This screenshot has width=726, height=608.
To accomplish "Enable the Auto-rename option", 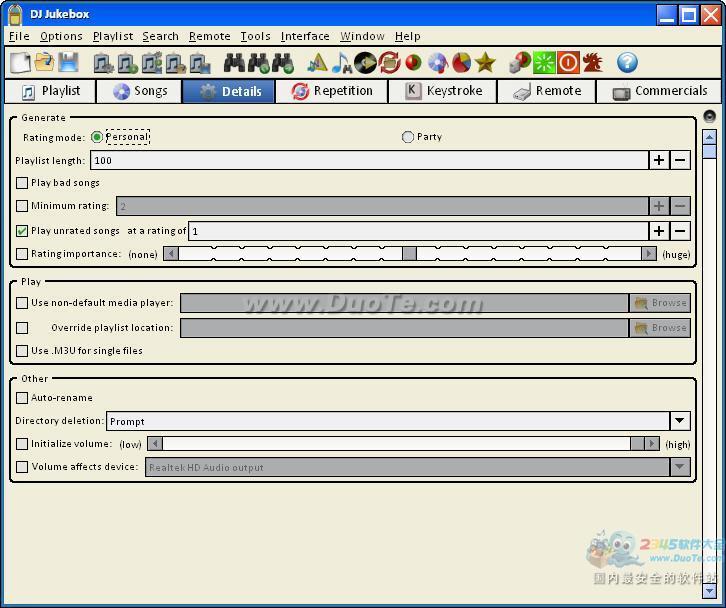I will (22, 398).
